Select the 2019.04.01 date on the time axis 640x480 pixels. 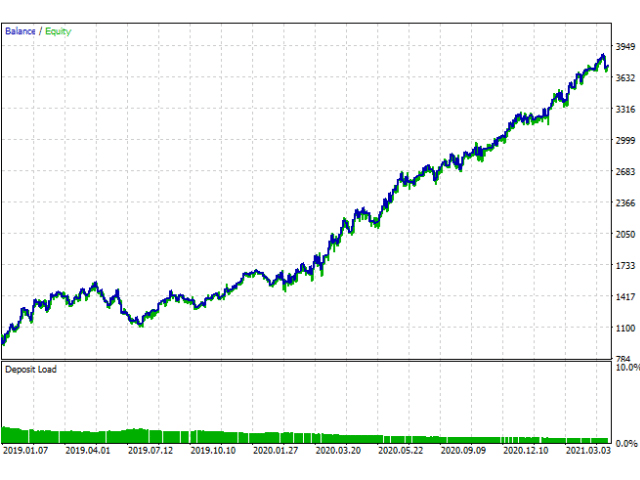point(88,451)
